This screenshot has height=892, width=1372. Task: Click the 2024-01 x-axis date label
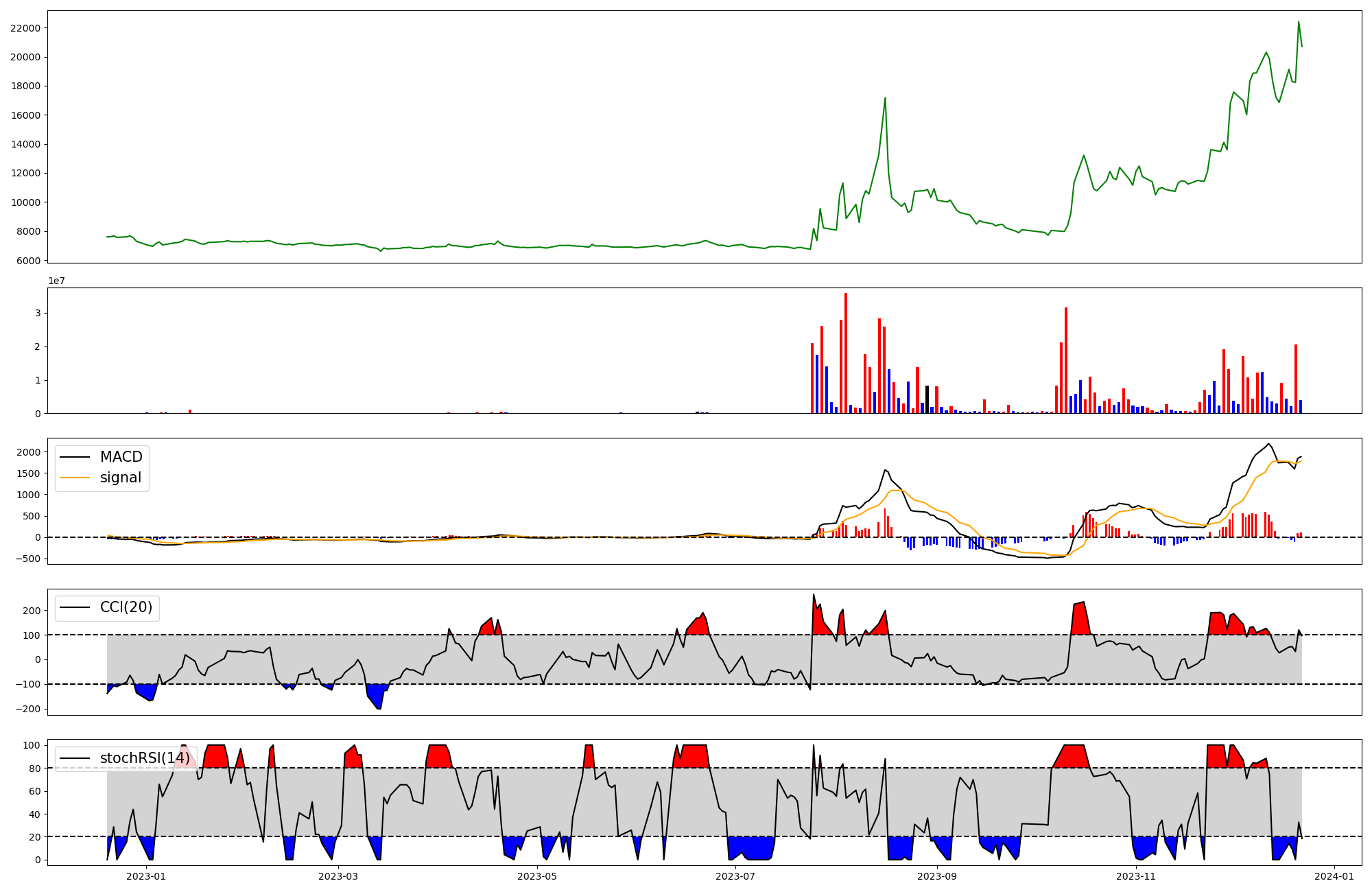1334,876
